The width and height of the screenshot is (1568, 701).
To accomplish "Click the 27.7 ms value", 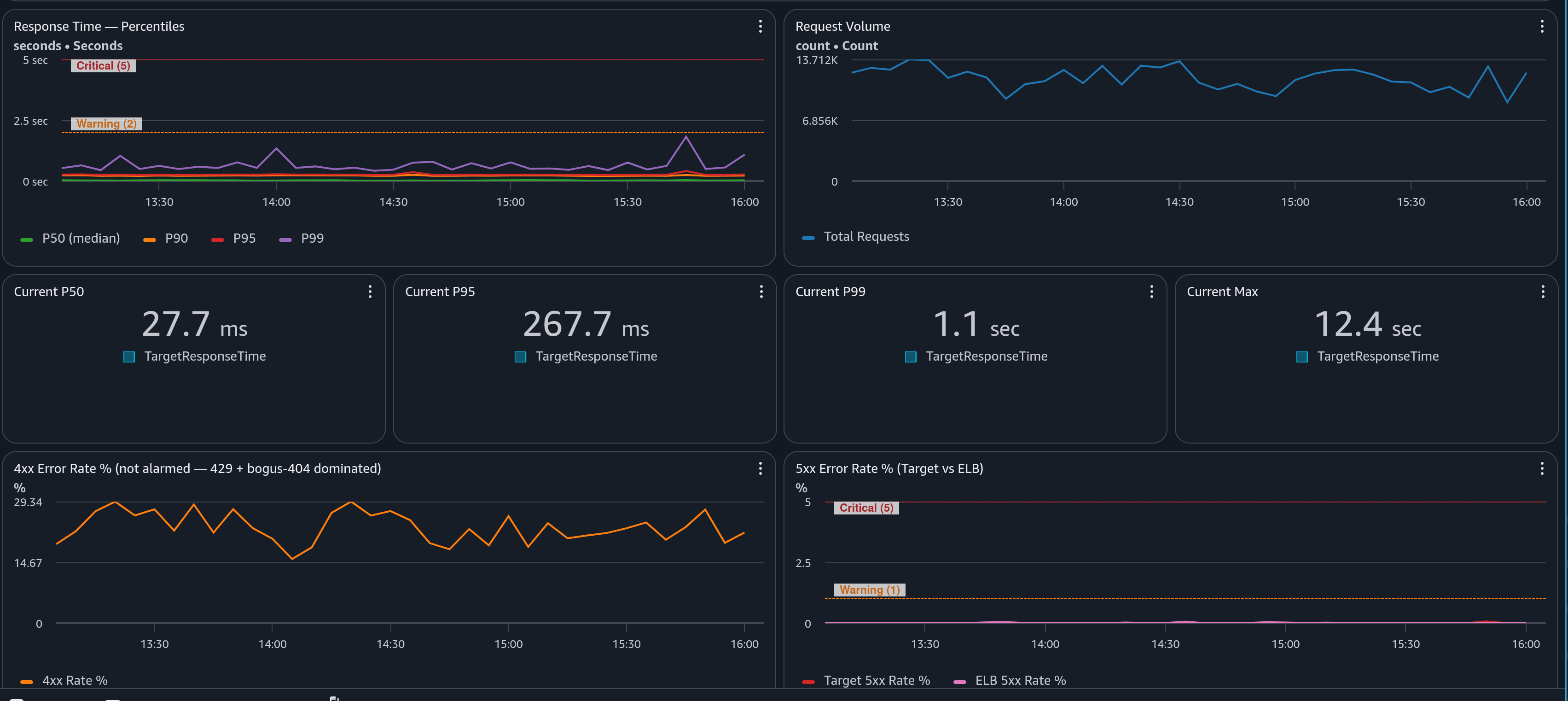I will click(195, 324).
